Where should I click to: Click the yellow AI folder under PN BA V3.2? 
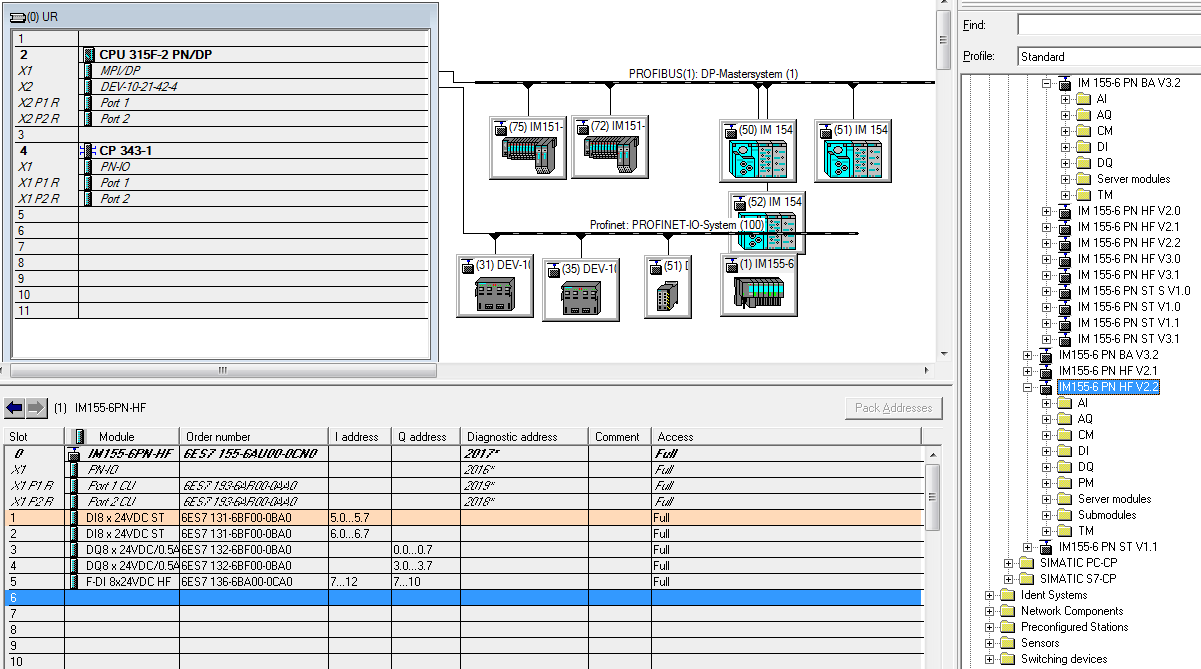coord(1083,99)
